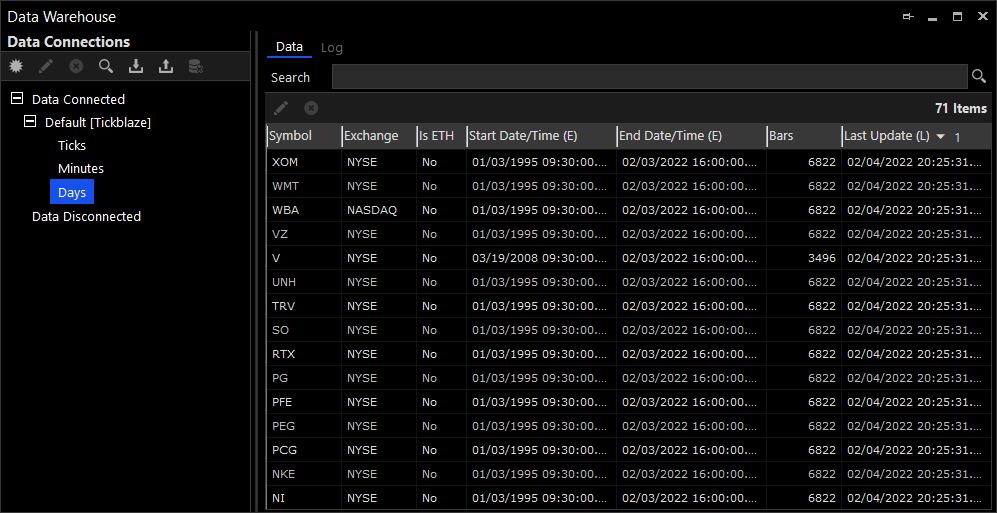Switch to the Log tab
This screenshot has width=997, height=513.
(x=331, y=47)
